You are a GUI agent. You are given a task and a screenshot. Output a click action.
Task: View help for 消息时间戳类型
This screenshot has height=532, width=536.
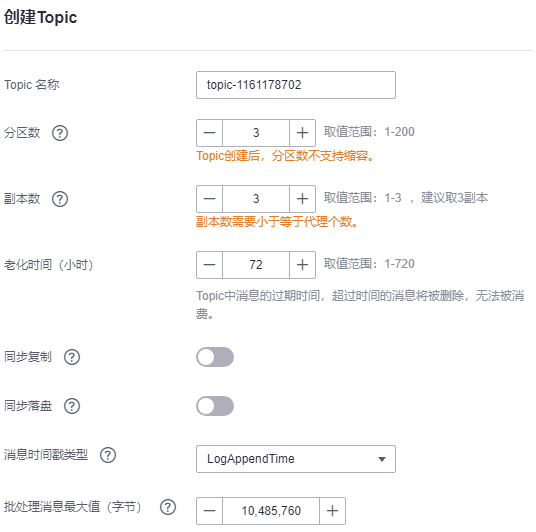[108, 455]
